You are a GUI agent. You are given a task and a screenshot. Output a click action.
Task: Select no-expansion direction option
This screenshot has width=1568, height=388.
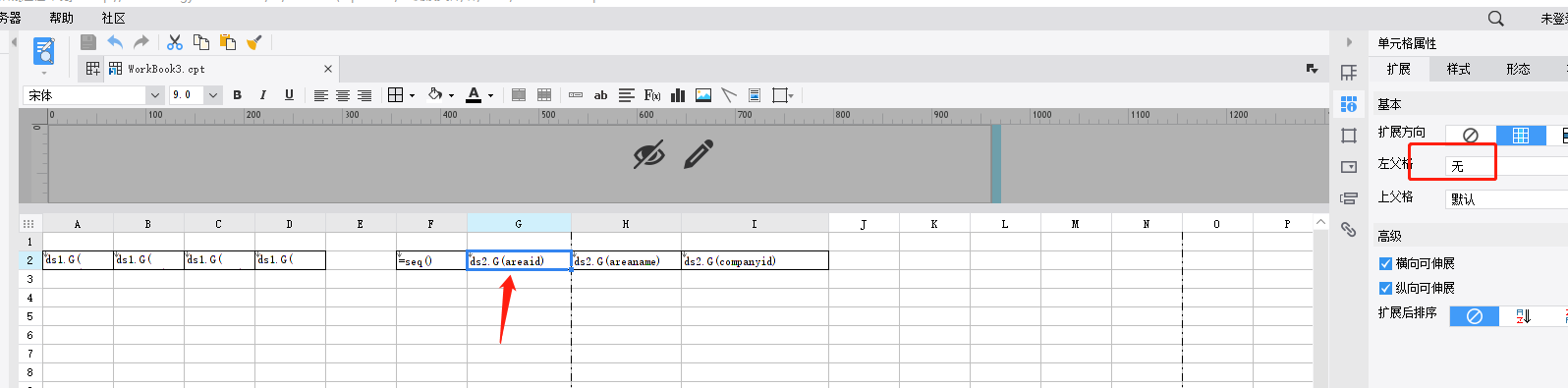click(x=1471, y=136)
